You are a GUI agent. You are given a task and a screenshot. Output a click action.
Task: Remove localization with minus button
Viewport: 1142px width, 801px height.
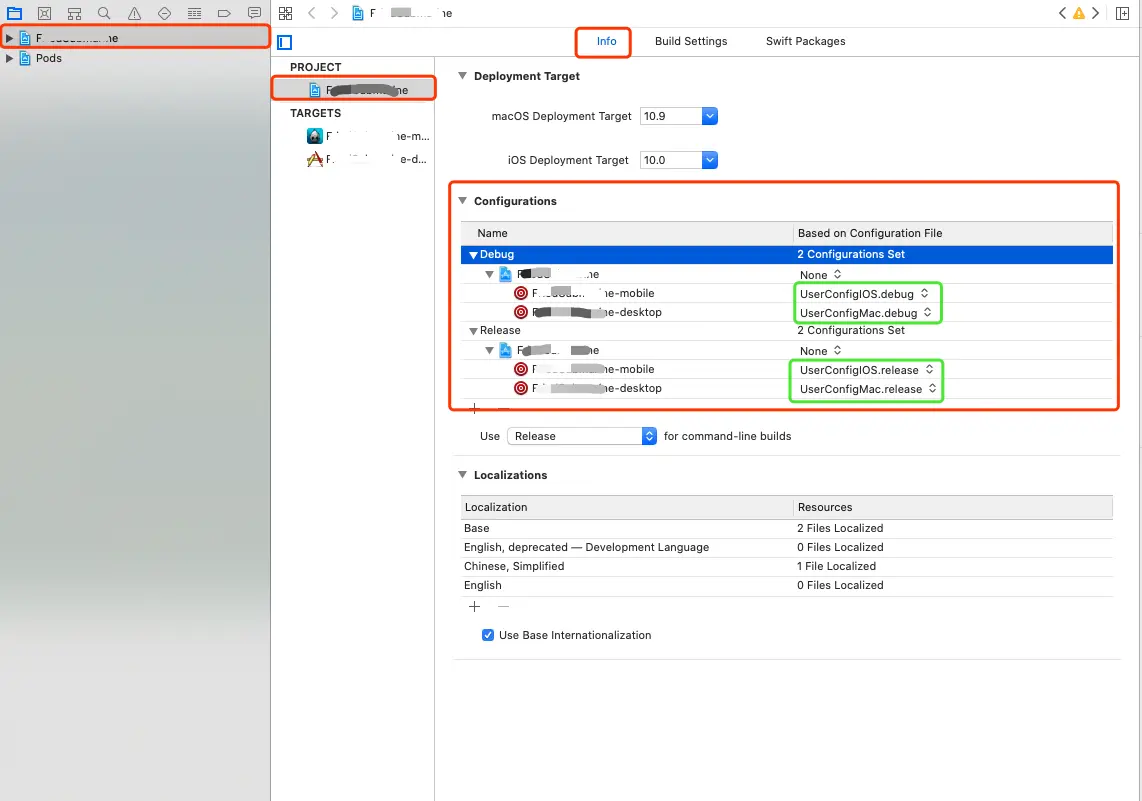click(x=503, y=607)
